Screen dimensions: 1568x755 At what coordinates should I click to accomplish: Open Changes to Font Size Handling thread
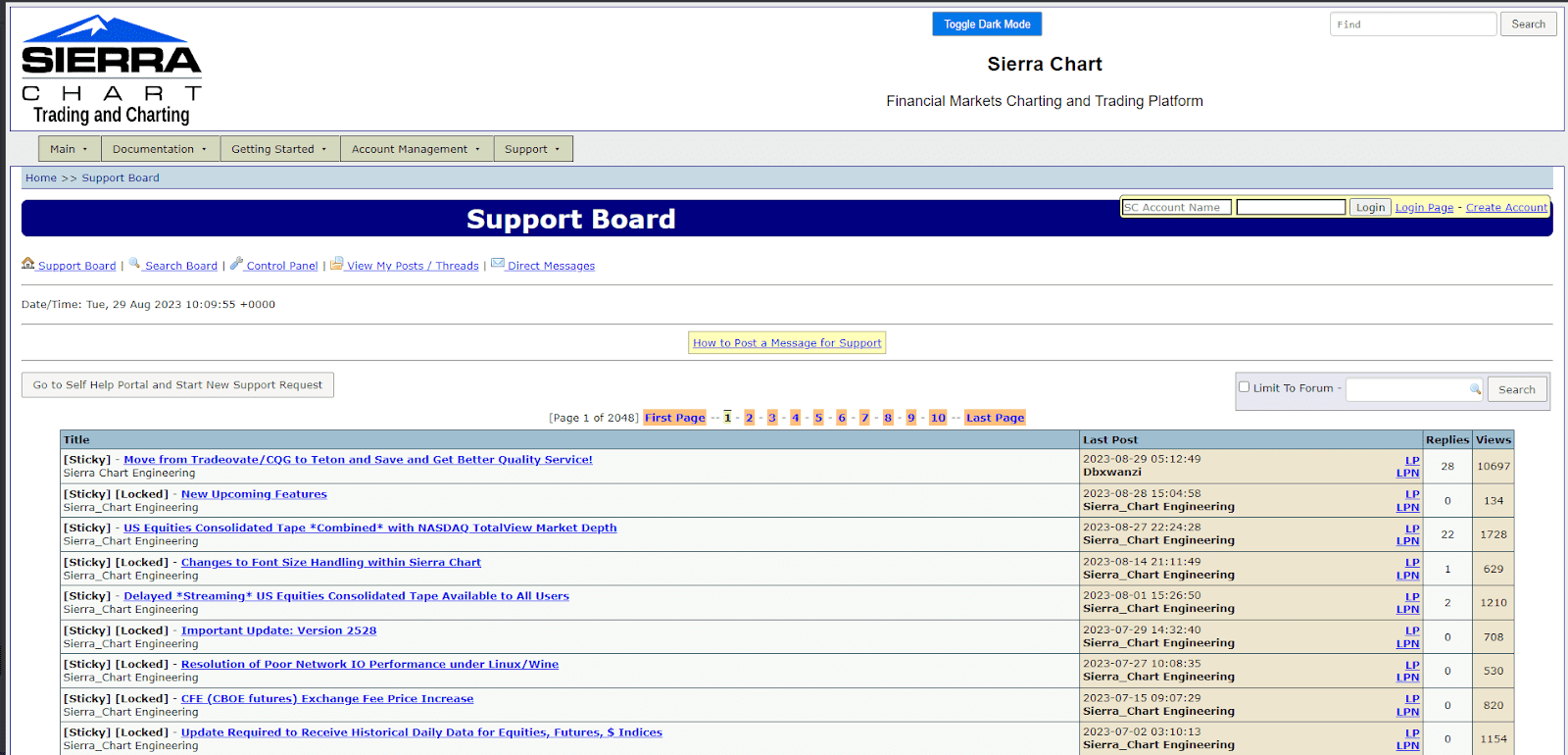coord(331,562)
